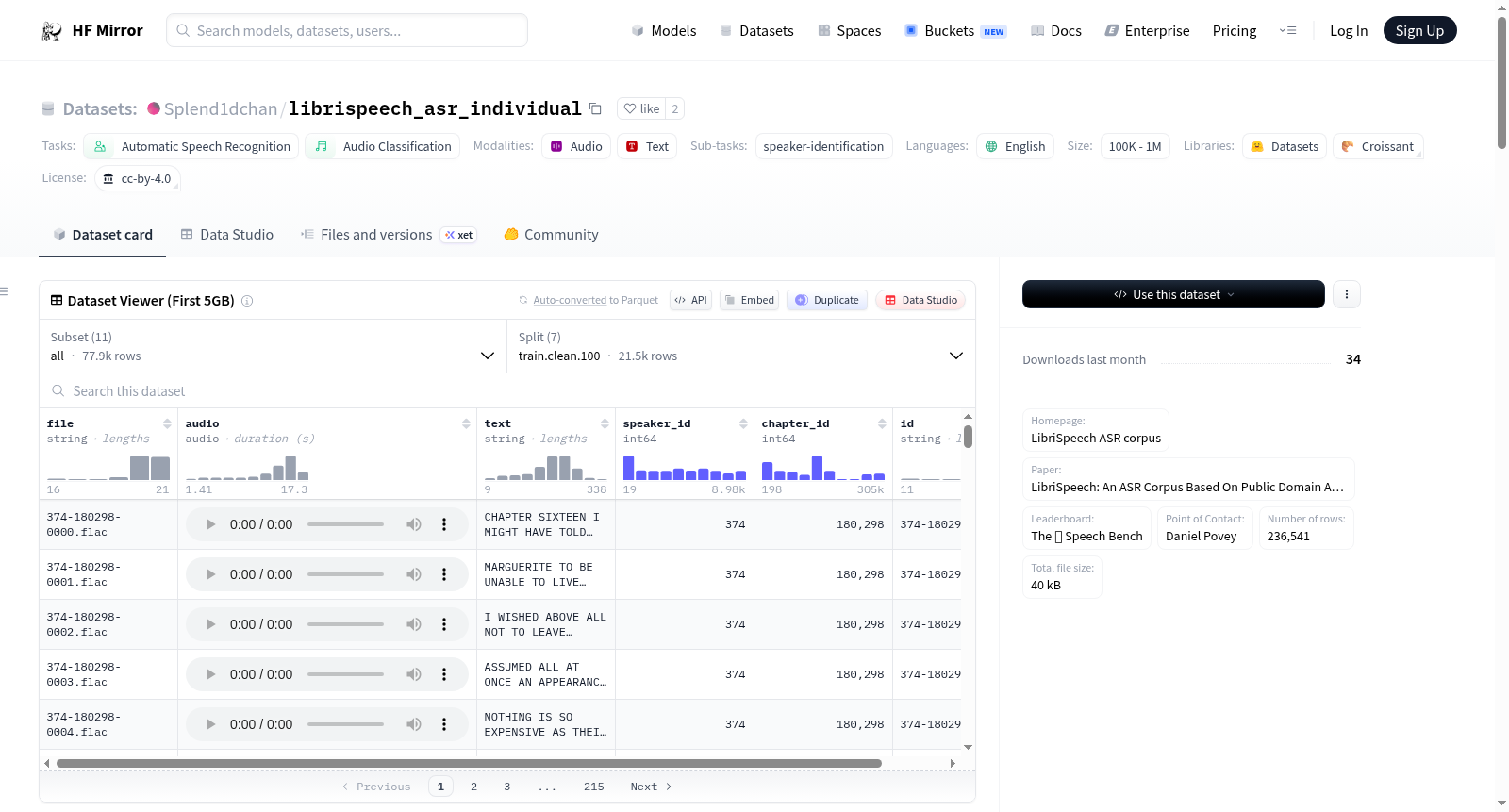Open the Models page

(x=664, y=31)
